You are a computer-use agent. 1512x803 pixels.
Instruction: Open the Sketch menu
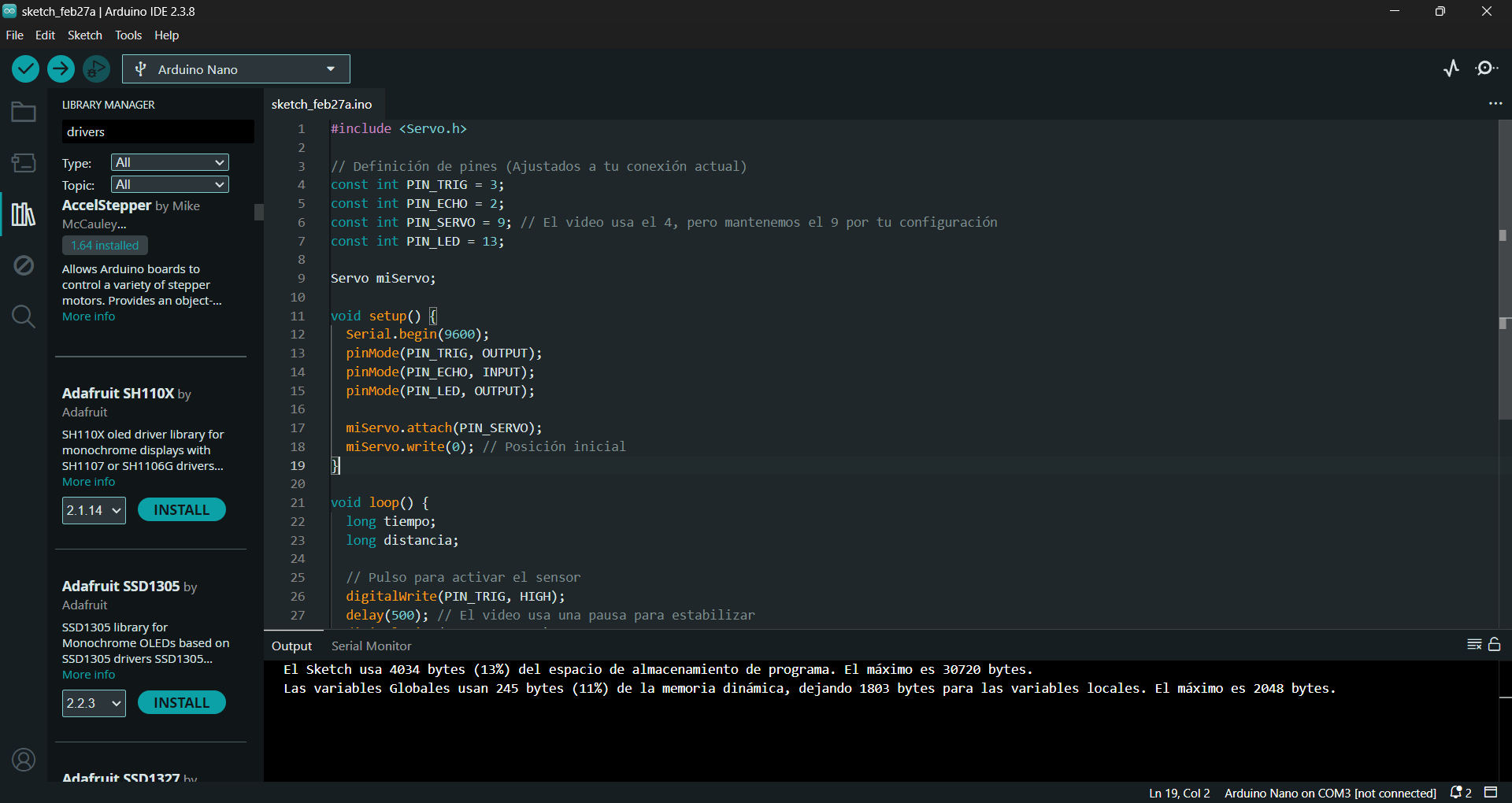[84, 35]
